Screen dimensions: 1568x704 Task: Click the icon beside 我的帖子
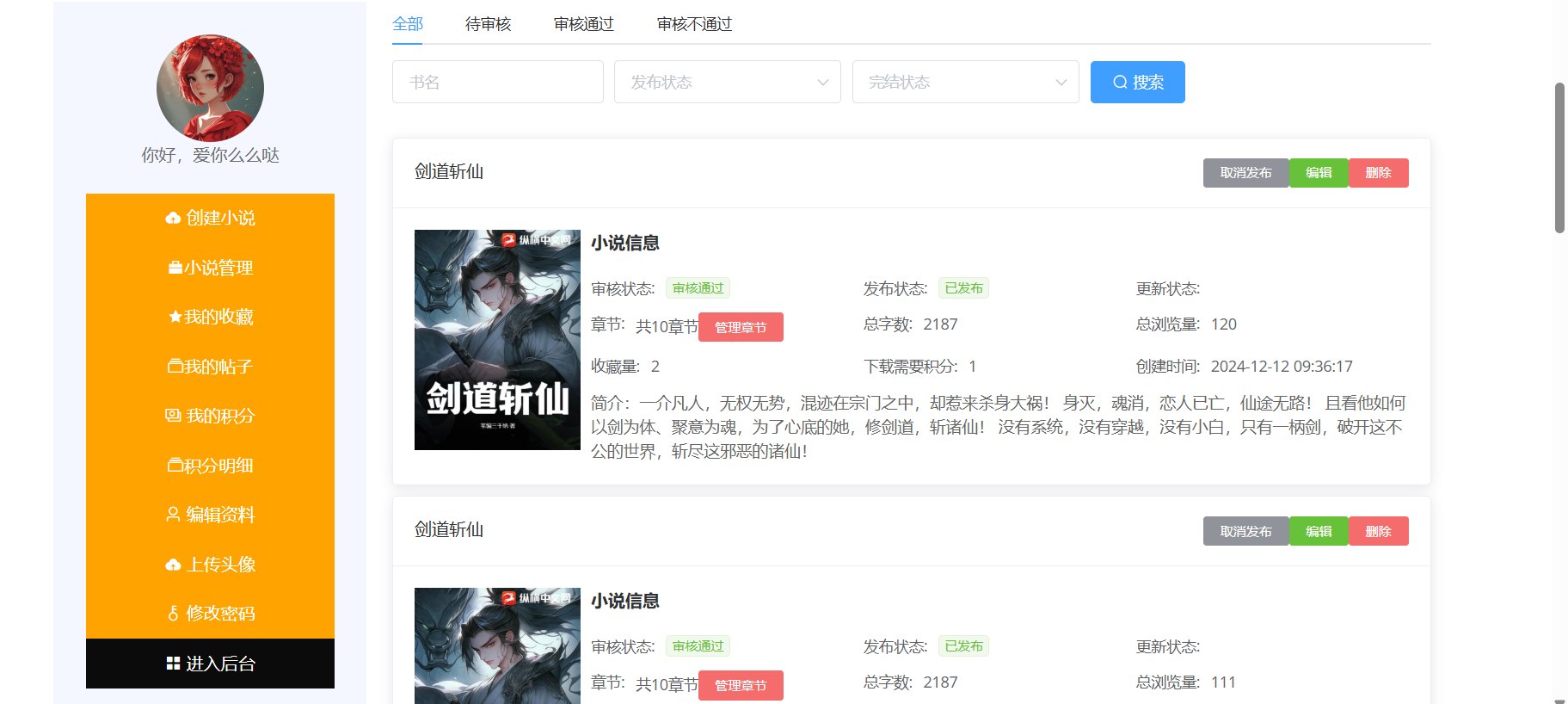[175, 367]
